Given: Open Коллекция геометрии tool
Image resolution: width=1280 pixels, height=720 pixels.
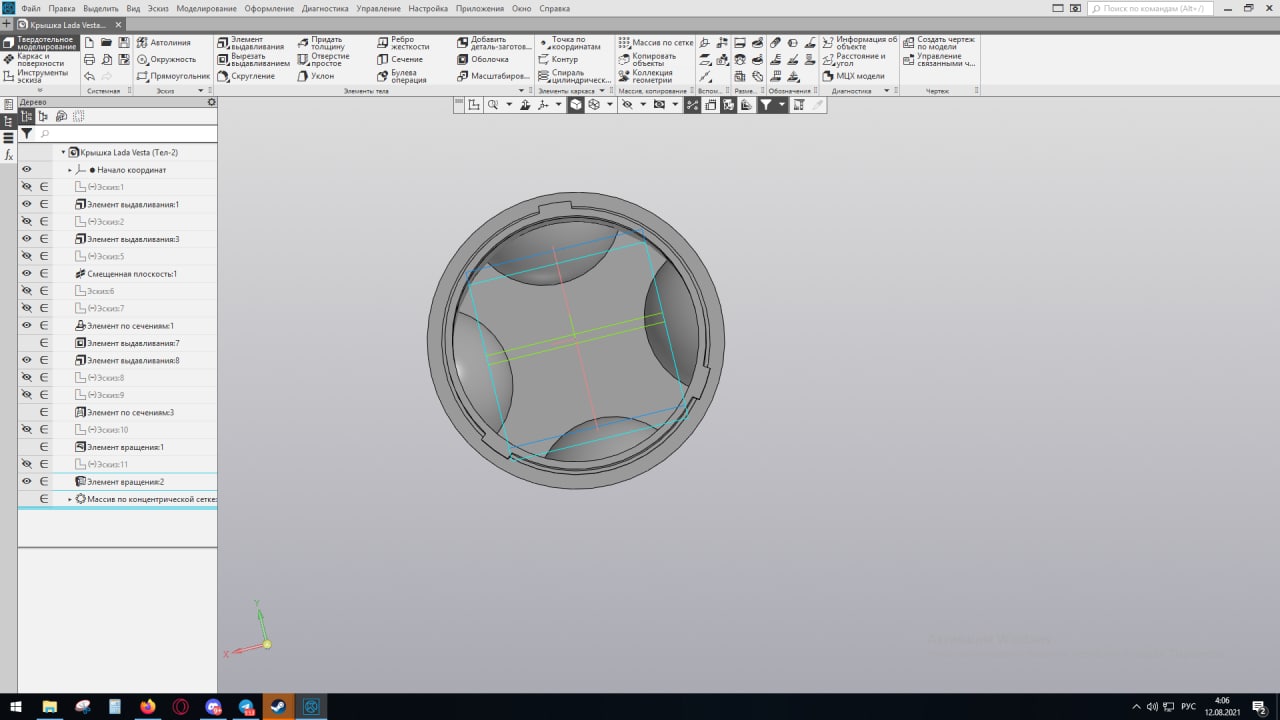Looking at the screenshot, I should [645, 76].
